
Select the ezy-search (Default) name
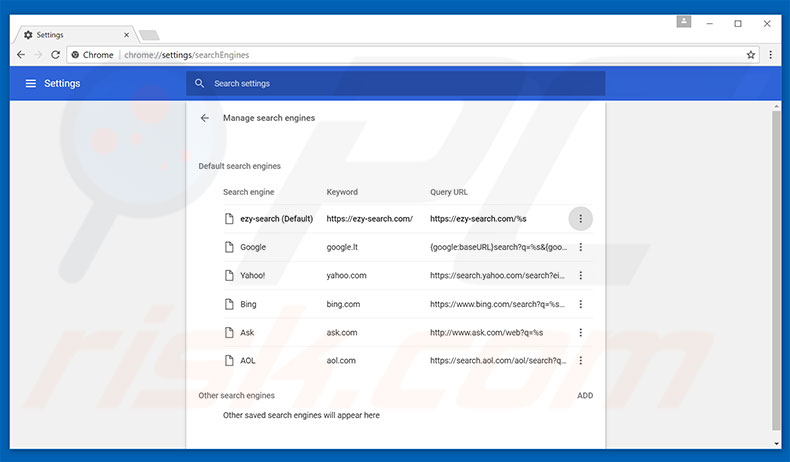tap(277, 219)
